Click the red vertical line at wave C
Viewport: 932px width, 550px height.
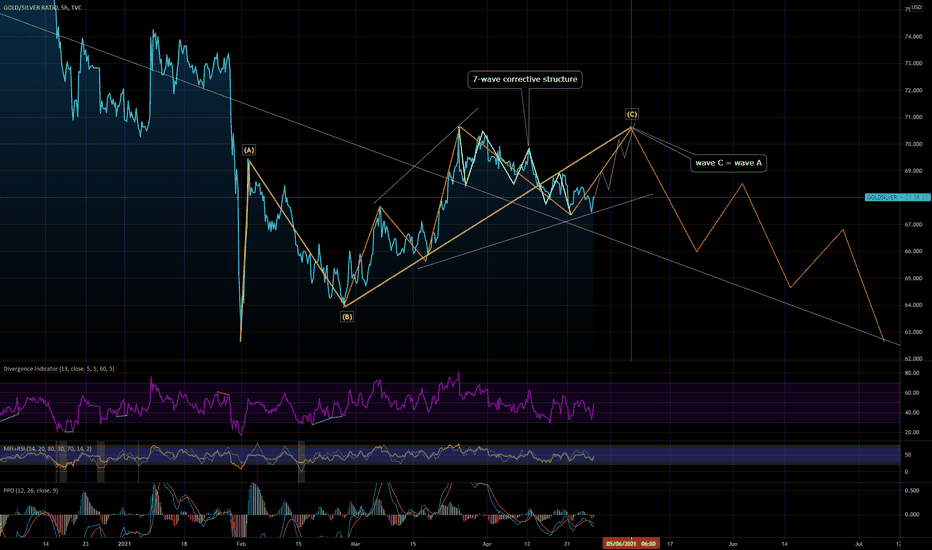(x=631, y=238)
